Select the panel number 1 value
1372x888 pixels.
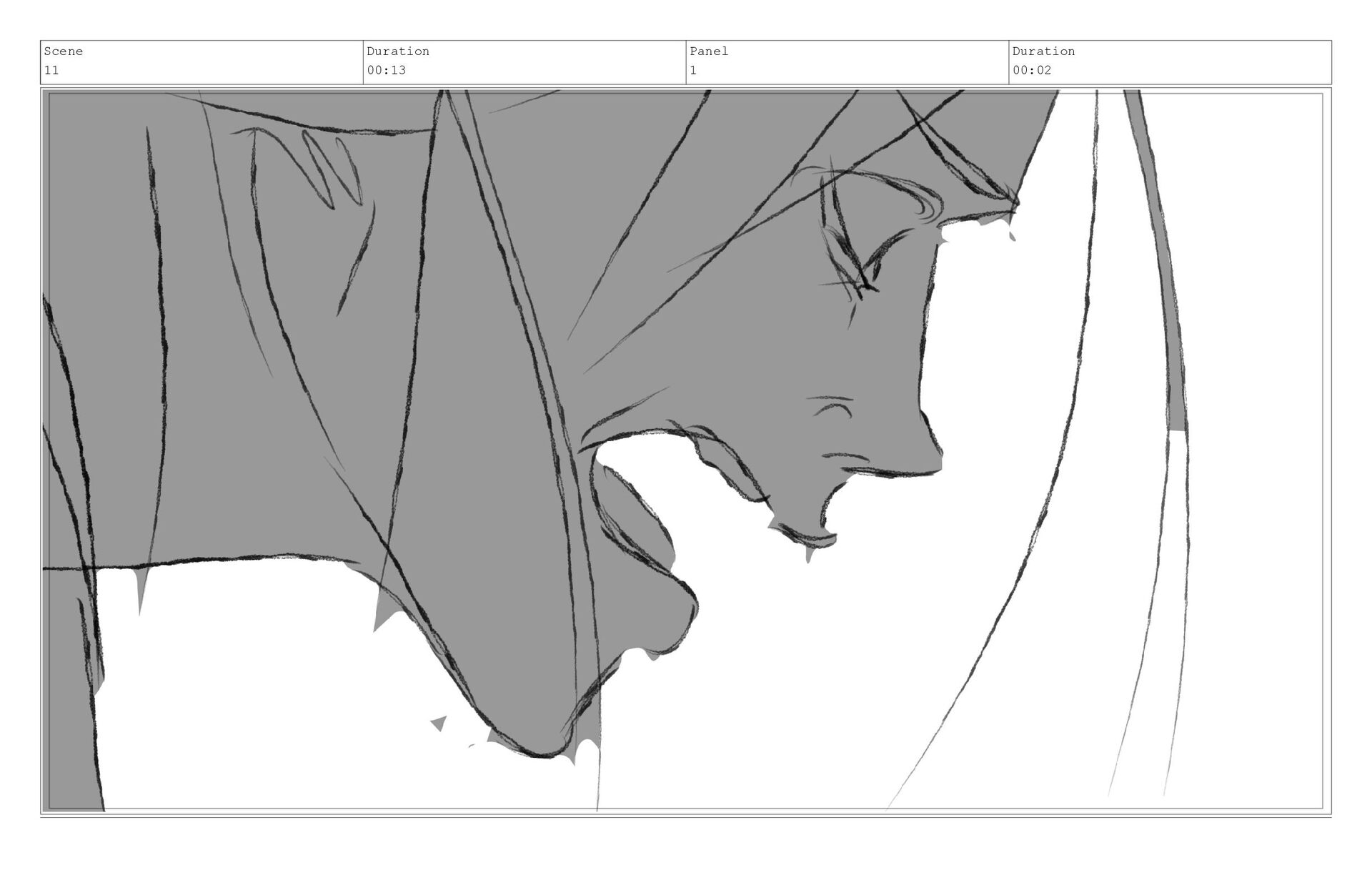(693, 70)
